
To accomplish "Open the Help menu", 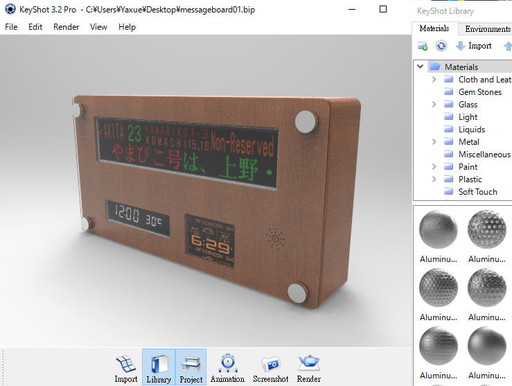I will point(127,27).
